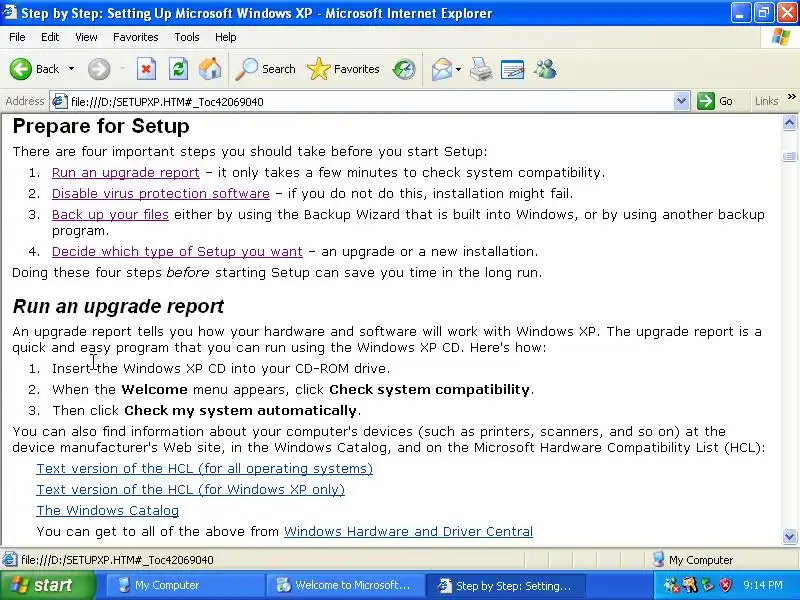
Task: Open the Back history dropdown arrow
Action: click(71, 69)
